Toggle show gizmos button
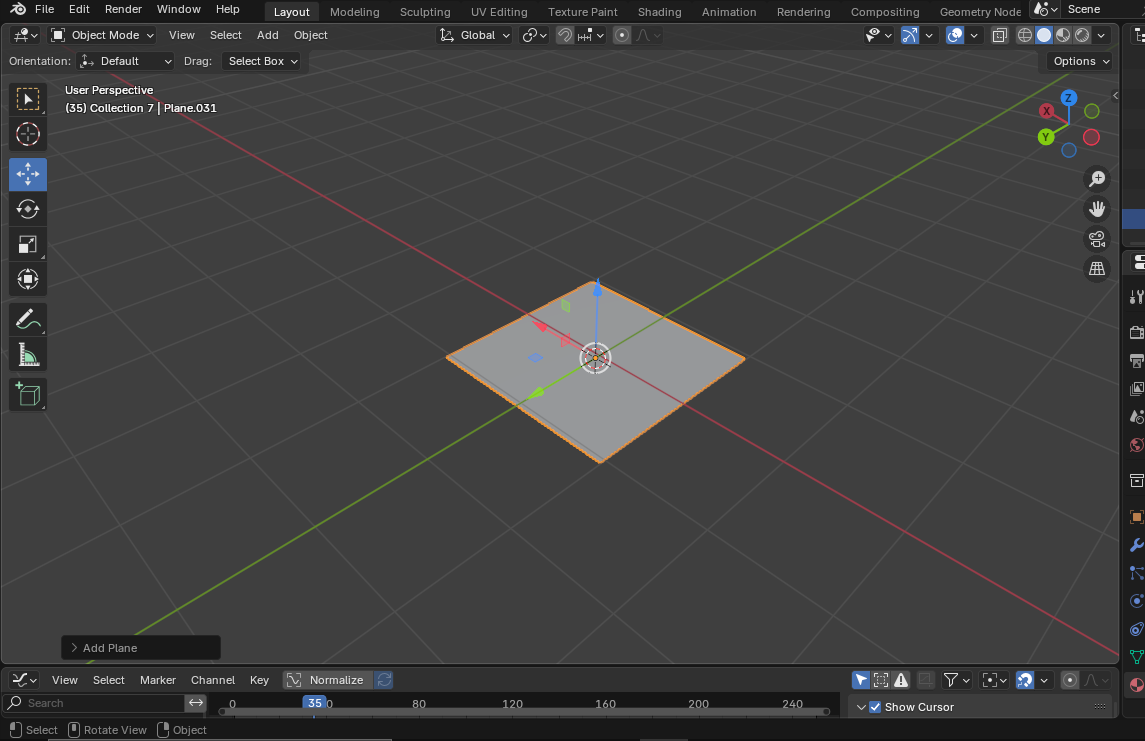Screen dimensions: 1145x741 pyautogui.click(x=910, y=35)
